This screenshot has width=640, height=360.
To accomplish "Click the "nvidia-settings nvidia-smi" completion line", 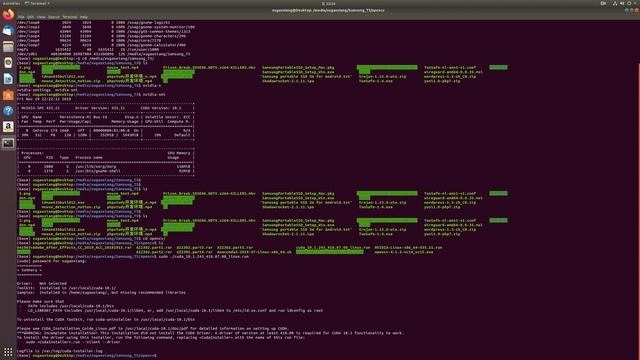I will pos(47,90).
